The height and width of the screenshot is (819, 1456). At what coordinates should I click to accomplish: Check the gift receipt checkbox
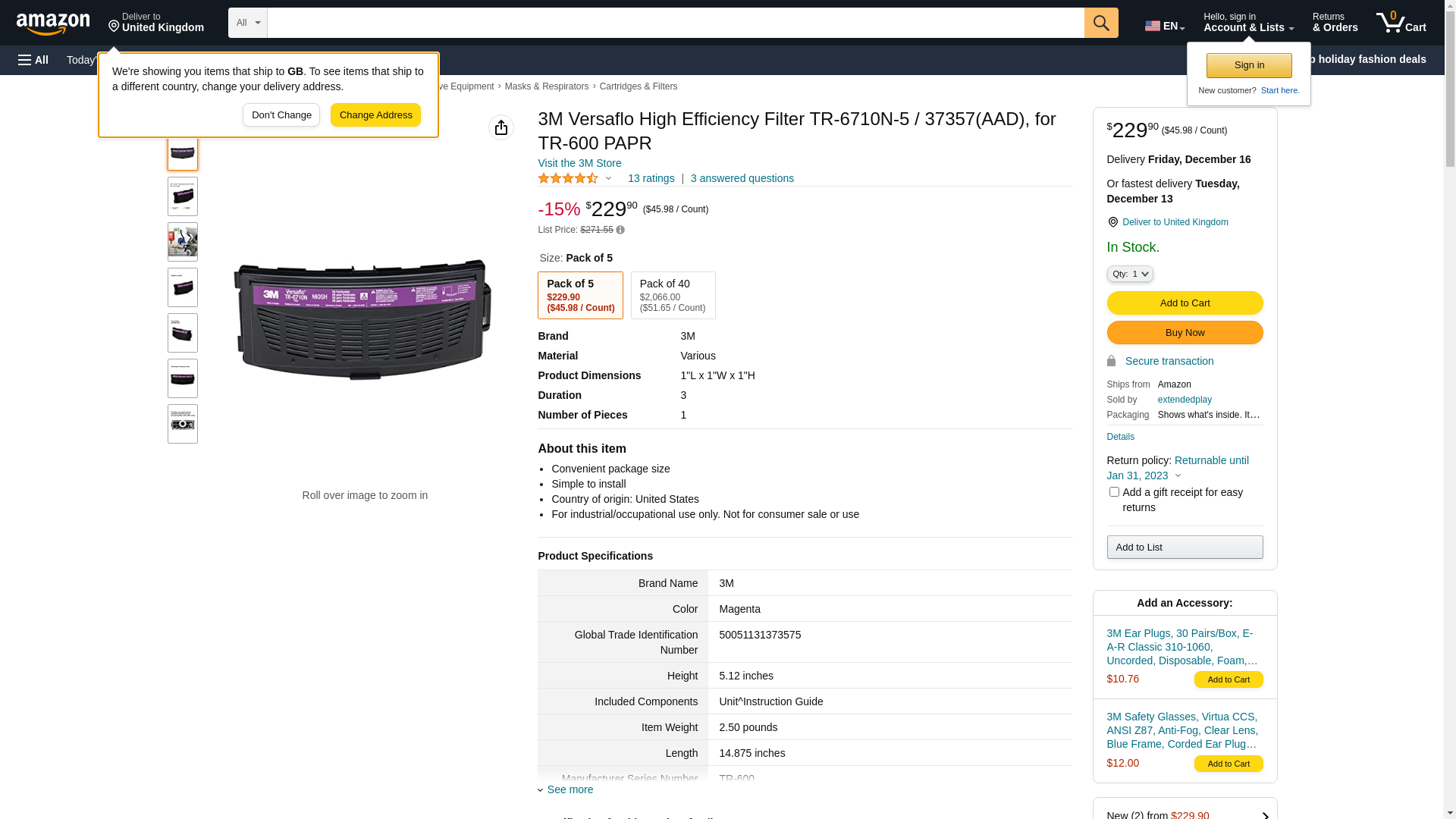click(x=1114, y=492)
